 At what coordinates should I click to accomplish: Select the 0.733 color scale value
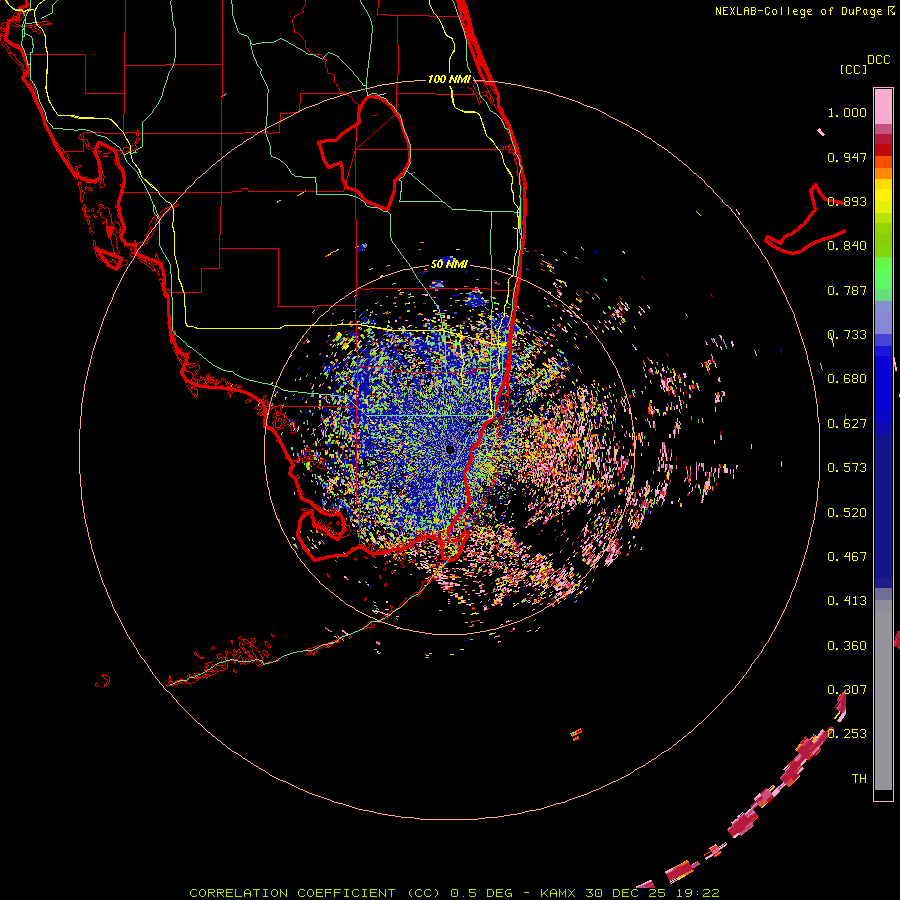pos(847,335)
